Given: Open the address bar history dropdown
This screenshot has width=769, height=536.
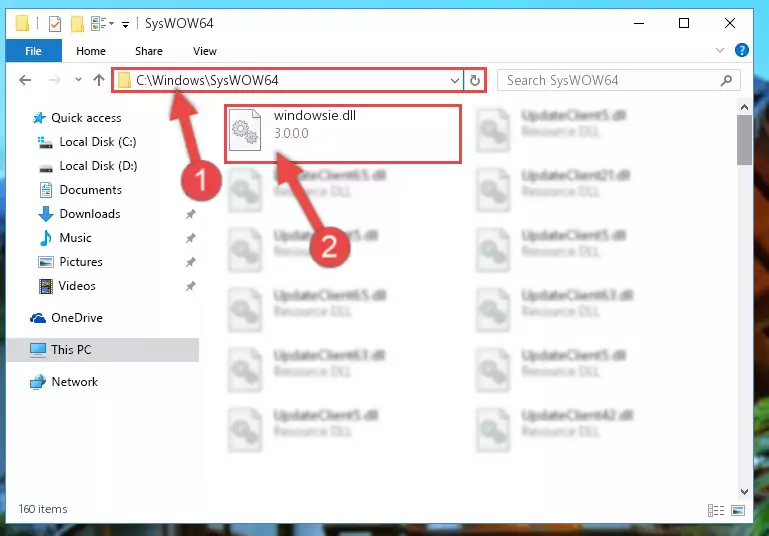Looking at the screenshot, I should [x=455, y=80].
